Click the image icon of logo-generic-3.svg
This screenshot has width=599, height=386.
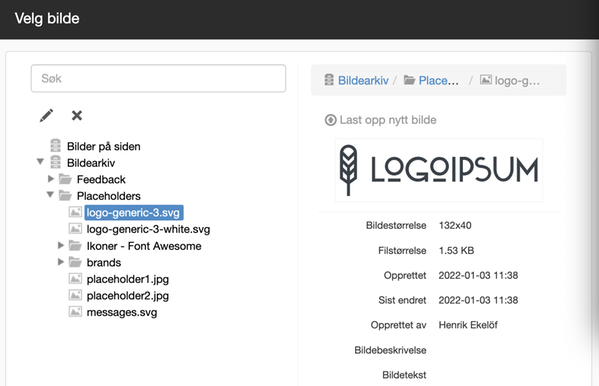click(75, 212)
